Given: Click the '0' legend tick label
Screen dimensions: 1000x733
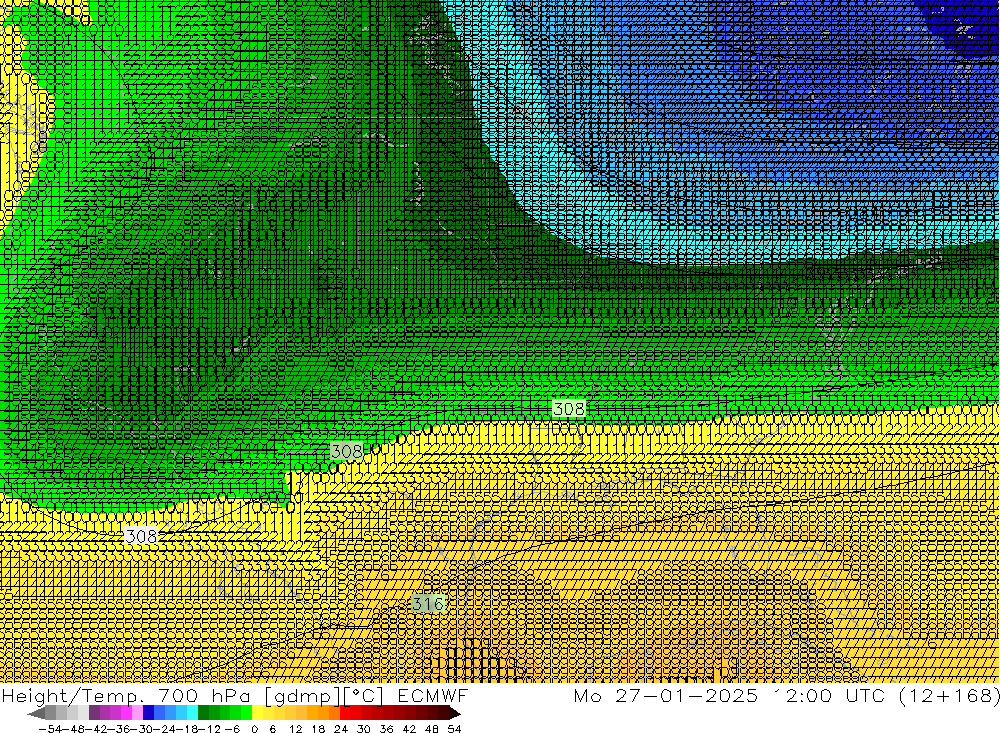Looking at the screenshot, I should (254, 729).
